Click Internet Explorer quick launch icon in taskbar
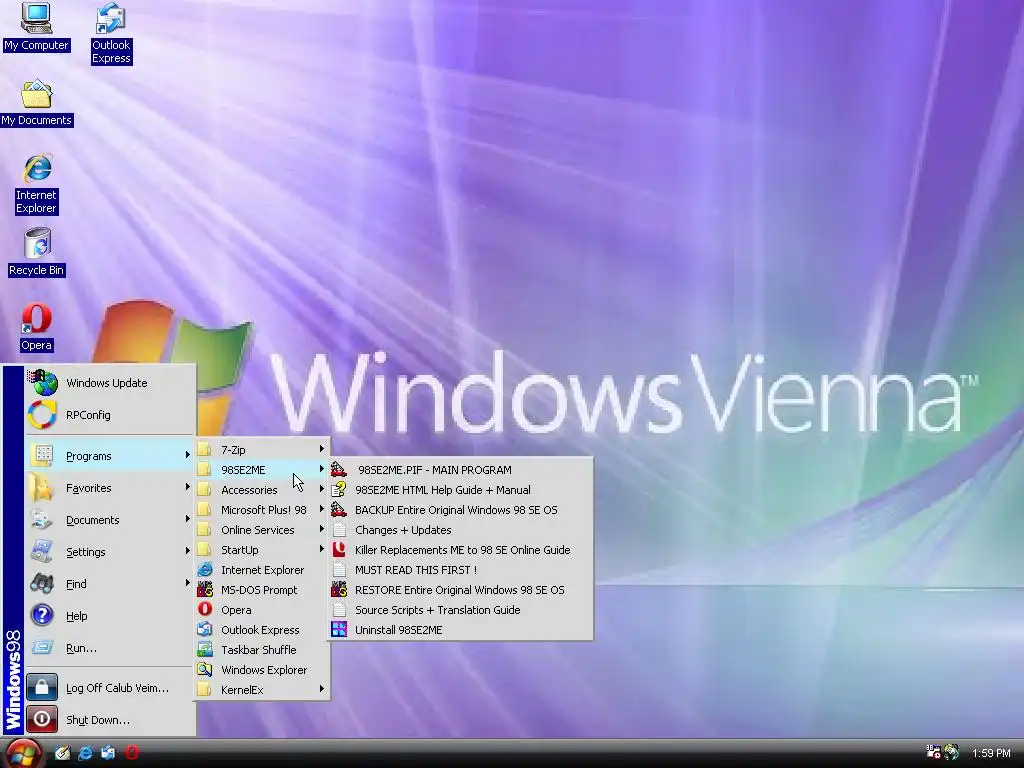This screenshot has height=768, width=1024. (x=86, y=753)
